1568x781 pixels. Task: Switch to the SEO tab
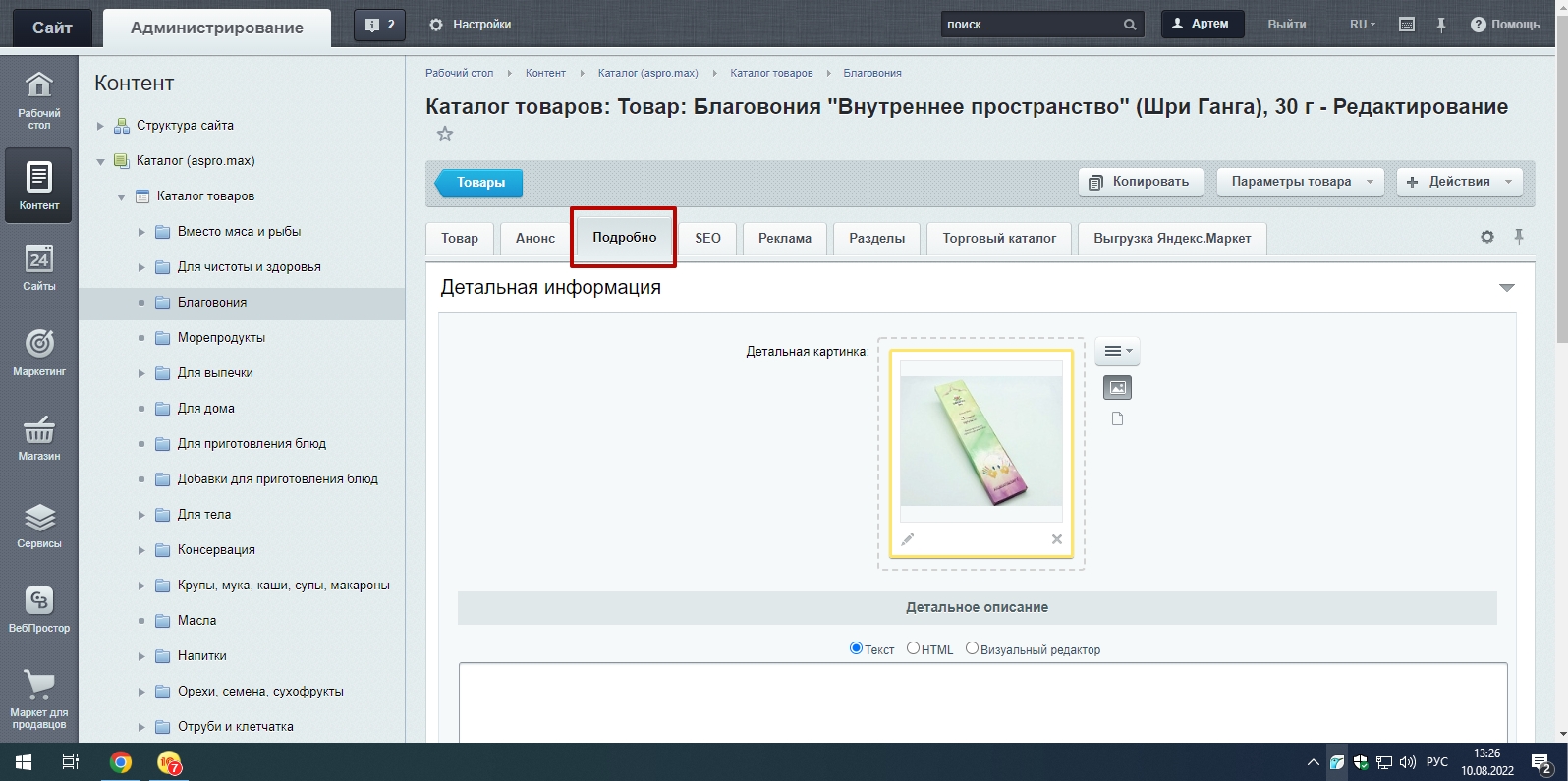pyautogui.click(x=707, y=239)
